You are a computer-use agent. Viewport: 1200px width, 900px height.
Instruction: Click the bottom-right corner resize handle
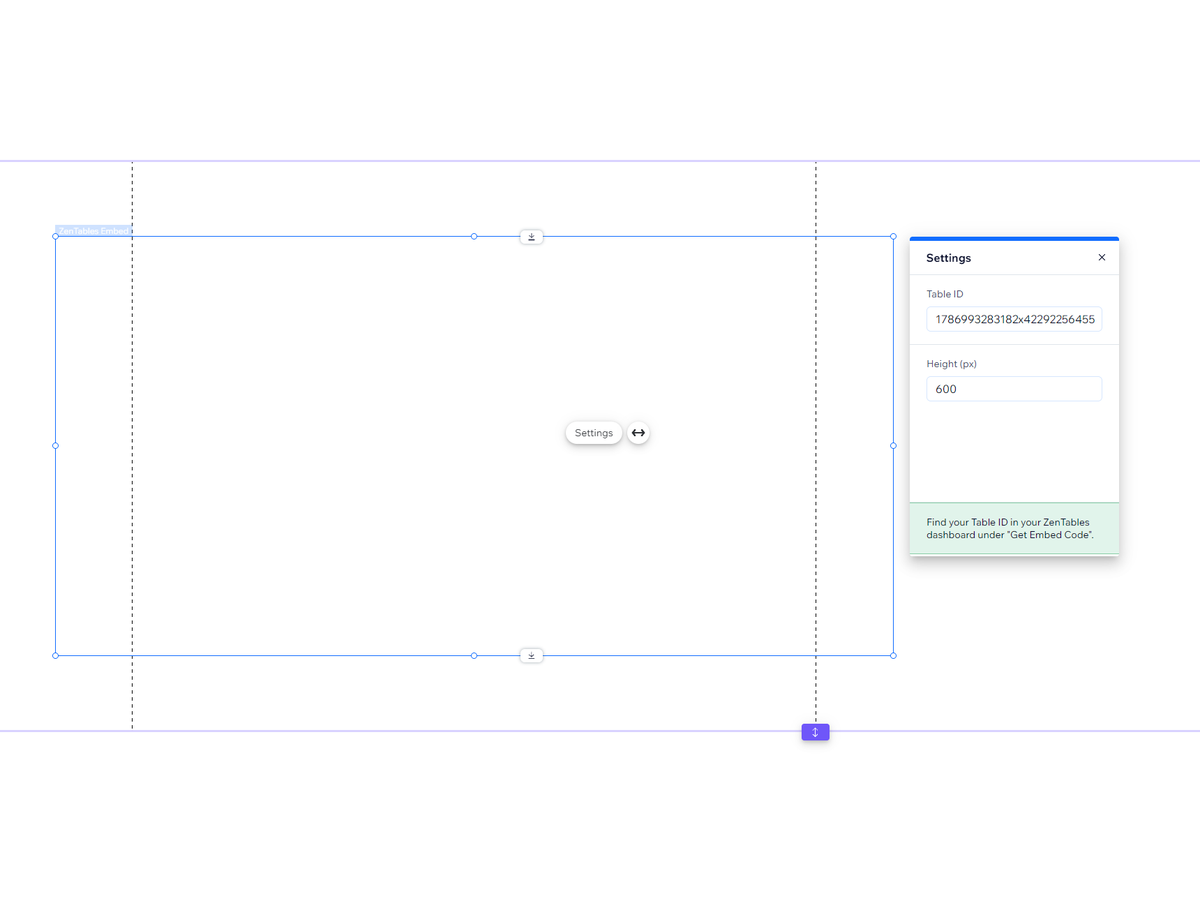893,656
